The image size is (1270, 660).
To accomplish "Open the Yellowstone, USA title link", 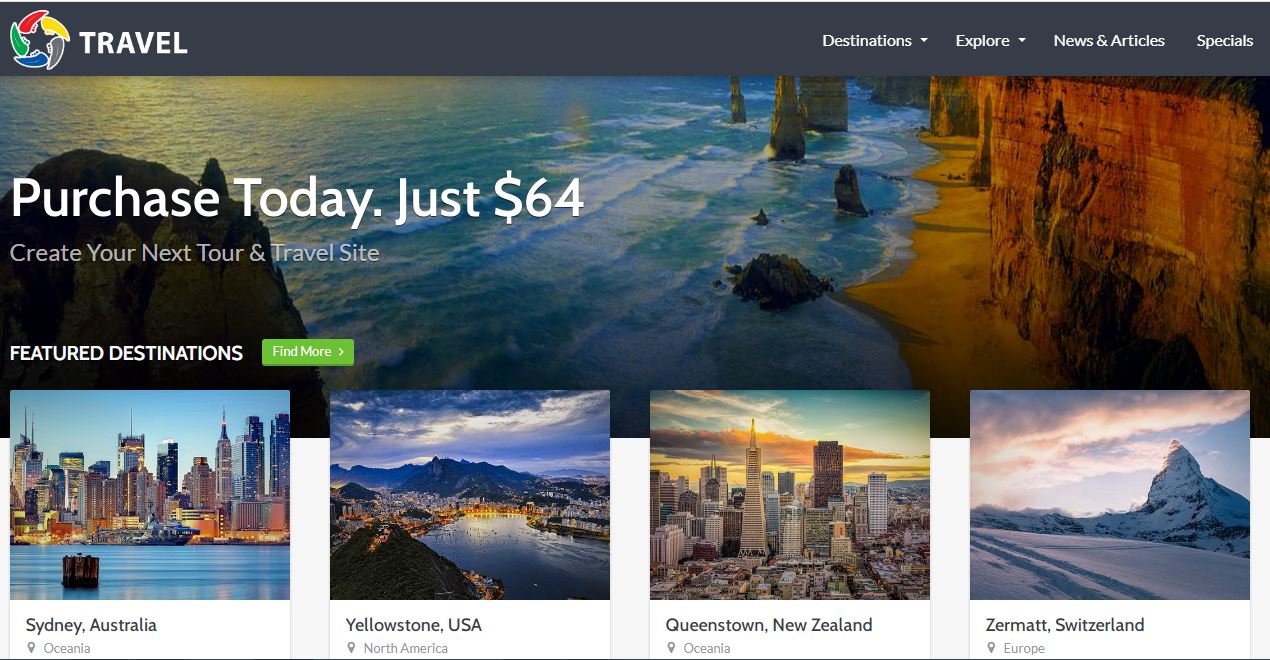I will tap(414, 625).
